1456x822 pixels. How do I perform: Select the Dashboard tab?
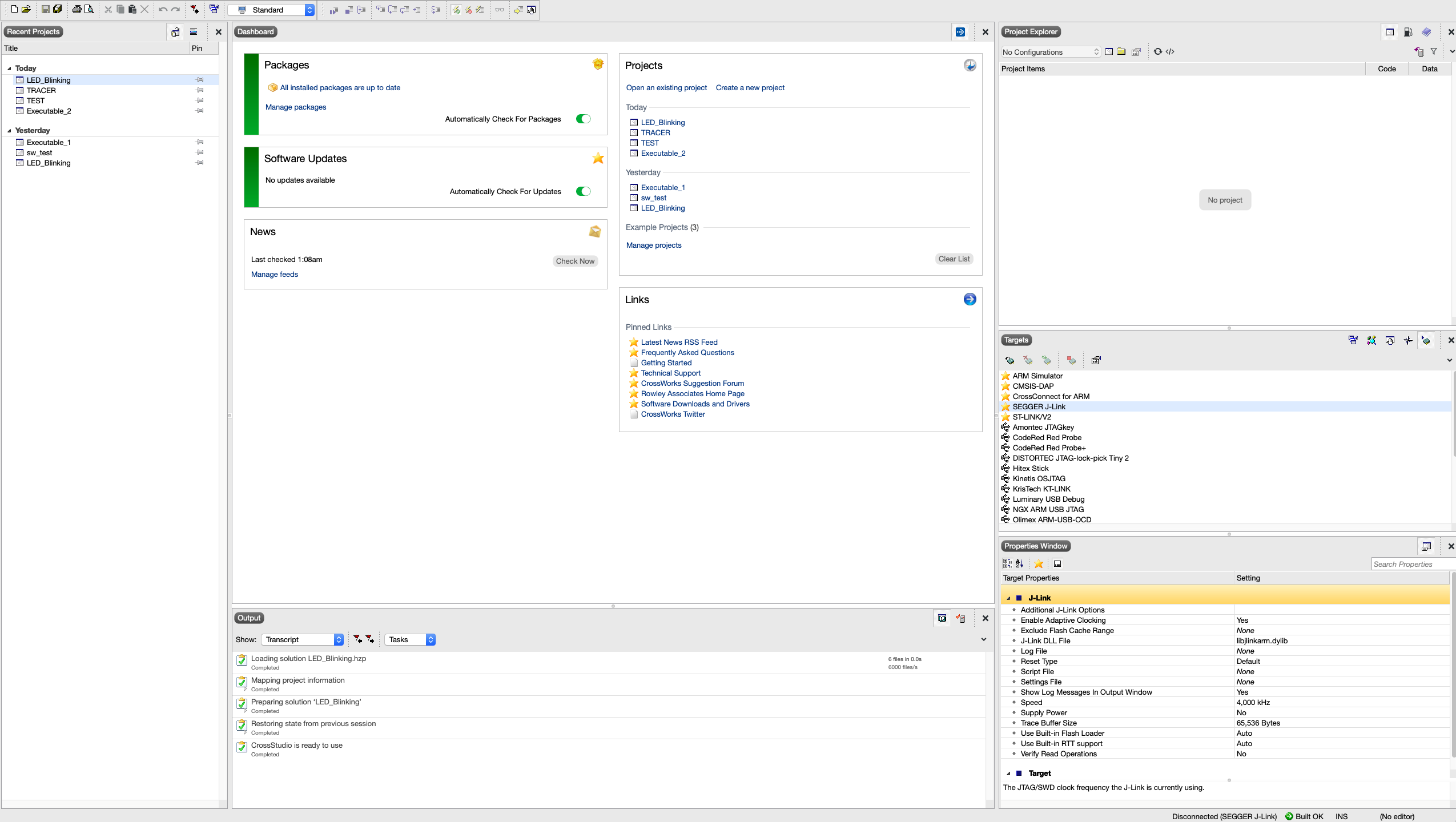pos(255,32)
